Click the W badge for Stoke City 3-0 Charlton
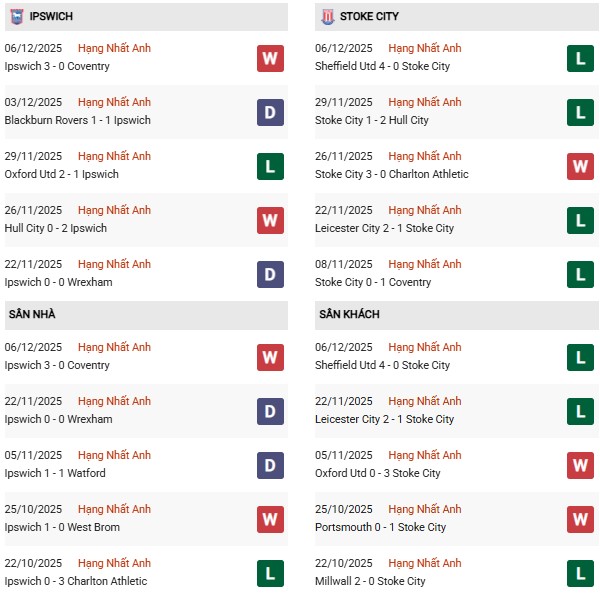This screenshot has width=600, height=595. (581, 166)
